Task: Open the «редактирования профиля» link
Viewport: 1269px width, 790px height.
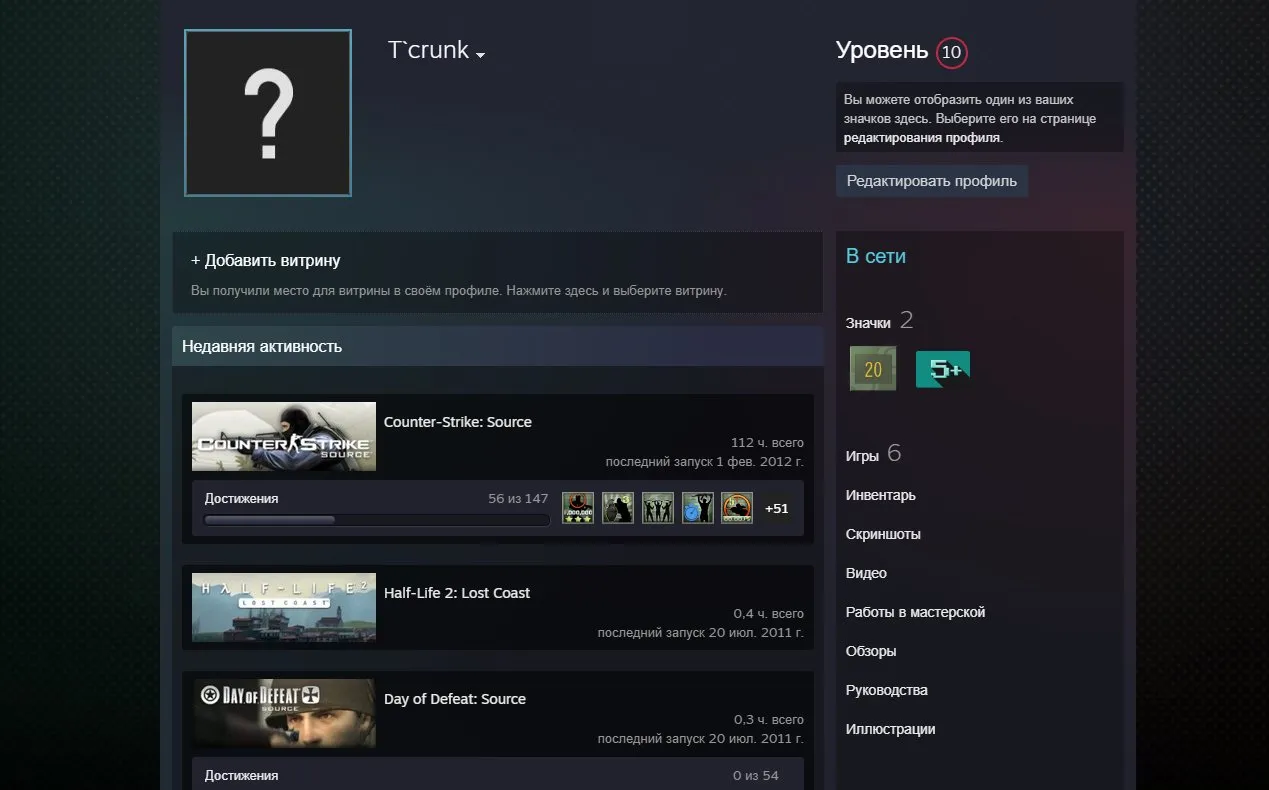Action: pyautogui.click(x=921, y=138)
